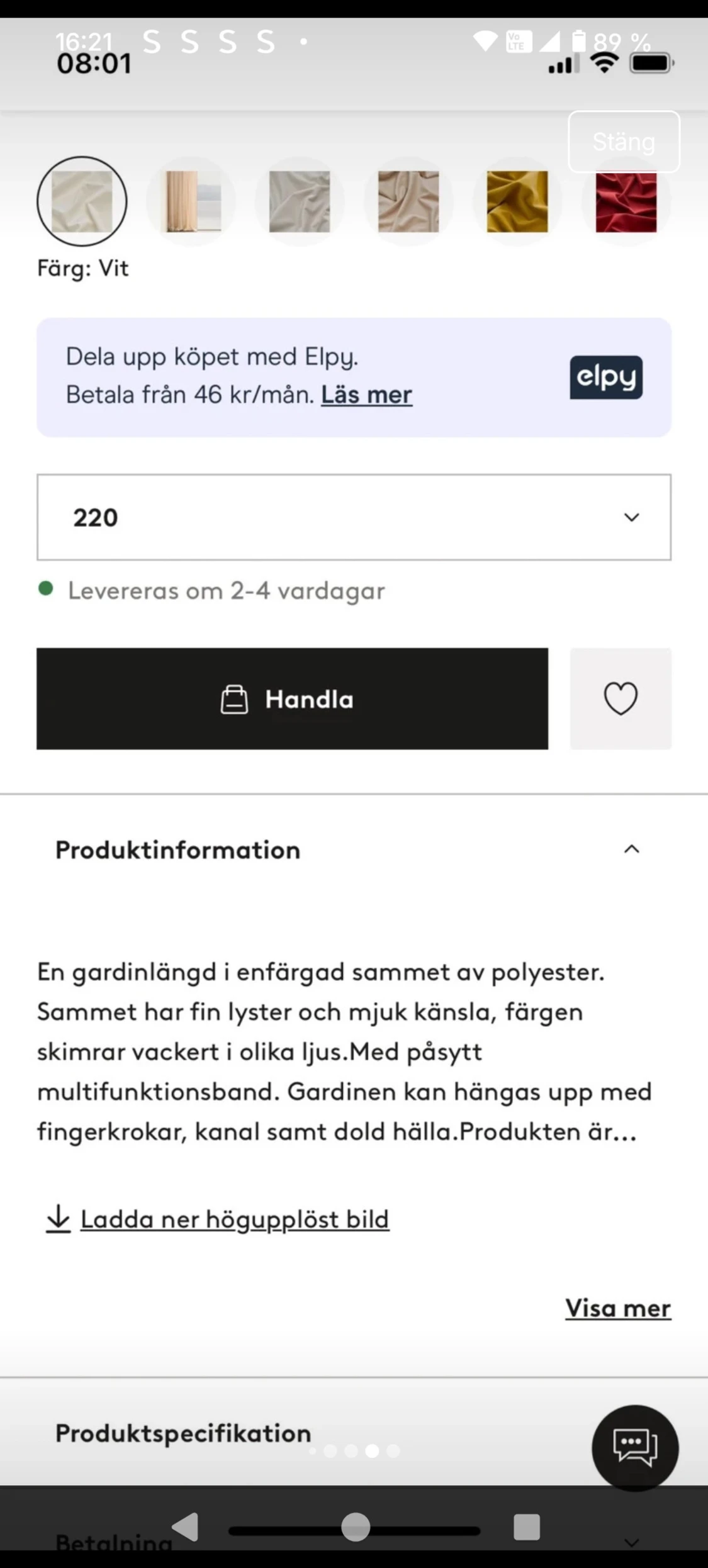Expand the Produktspecifikation section
708x1568 pixels.
[183, 1433]
